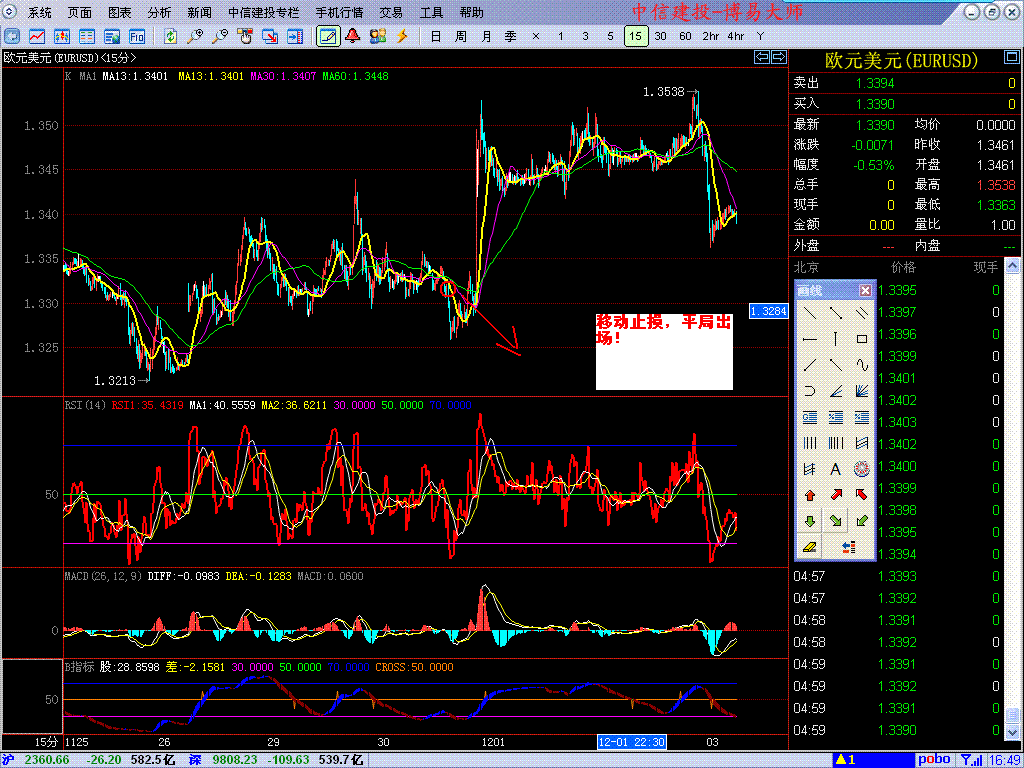Click the tick list scrollbar down arrow
The height and width of the screenshot is (768, 1024).
tap(1012, 731)
